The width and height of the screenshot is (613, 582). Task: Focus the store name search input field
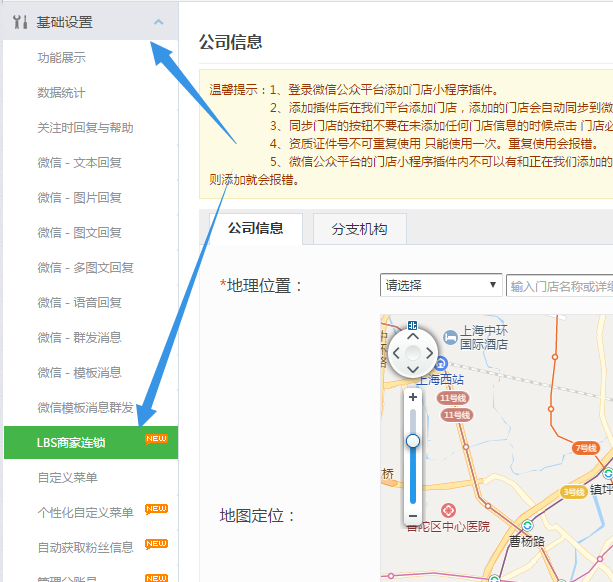coord(558,286)
